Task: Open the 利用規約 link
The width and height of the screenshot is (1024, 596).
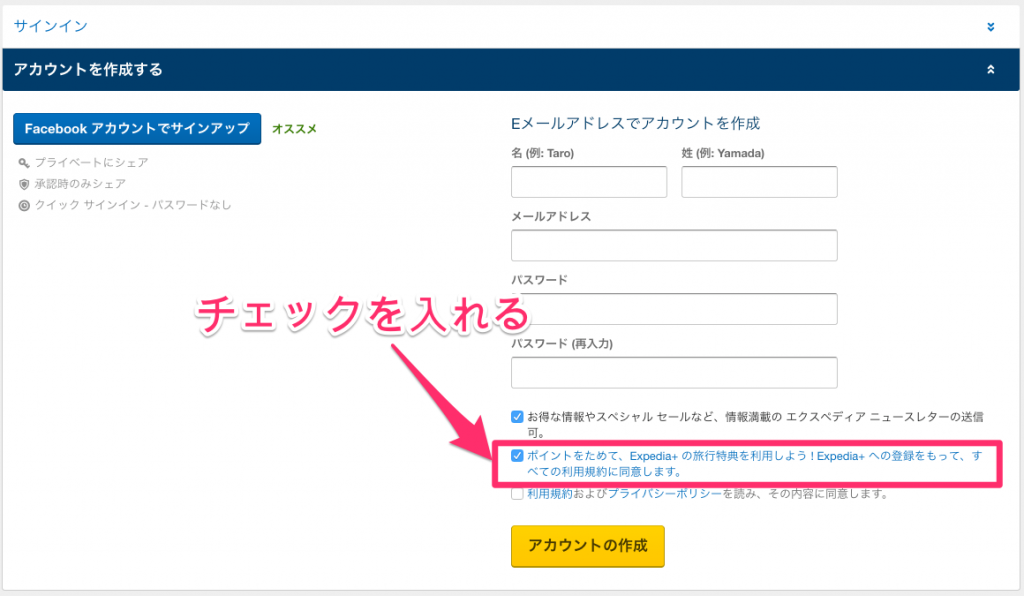Action: point(547,493)
